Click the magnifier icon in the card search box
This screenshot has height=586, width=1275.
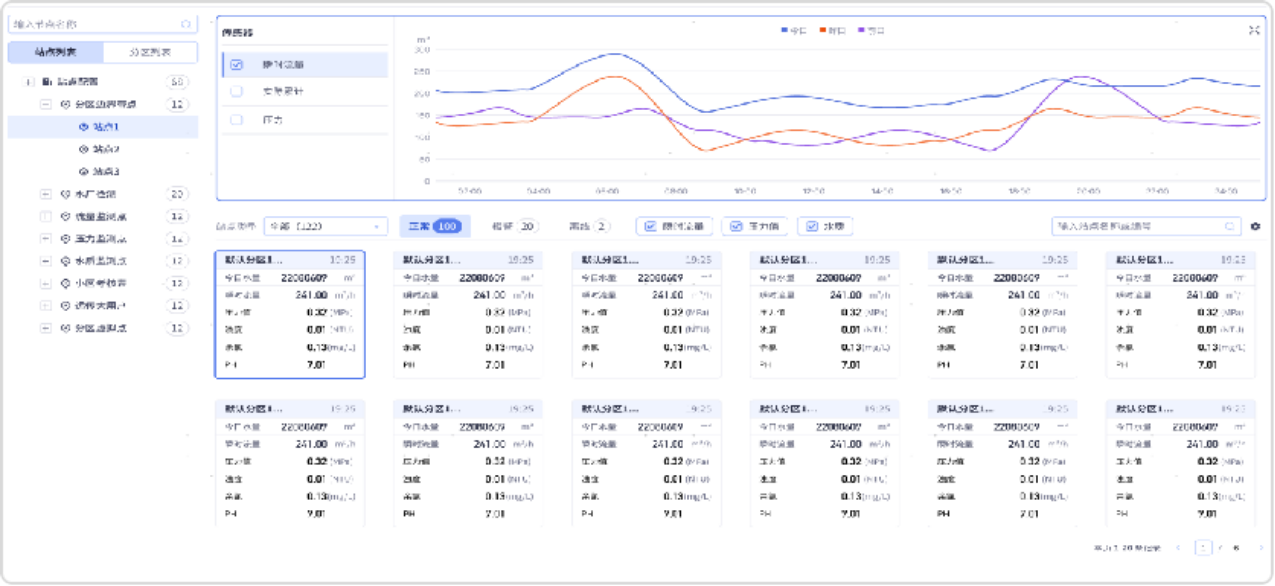click(x=1230, y=227)
